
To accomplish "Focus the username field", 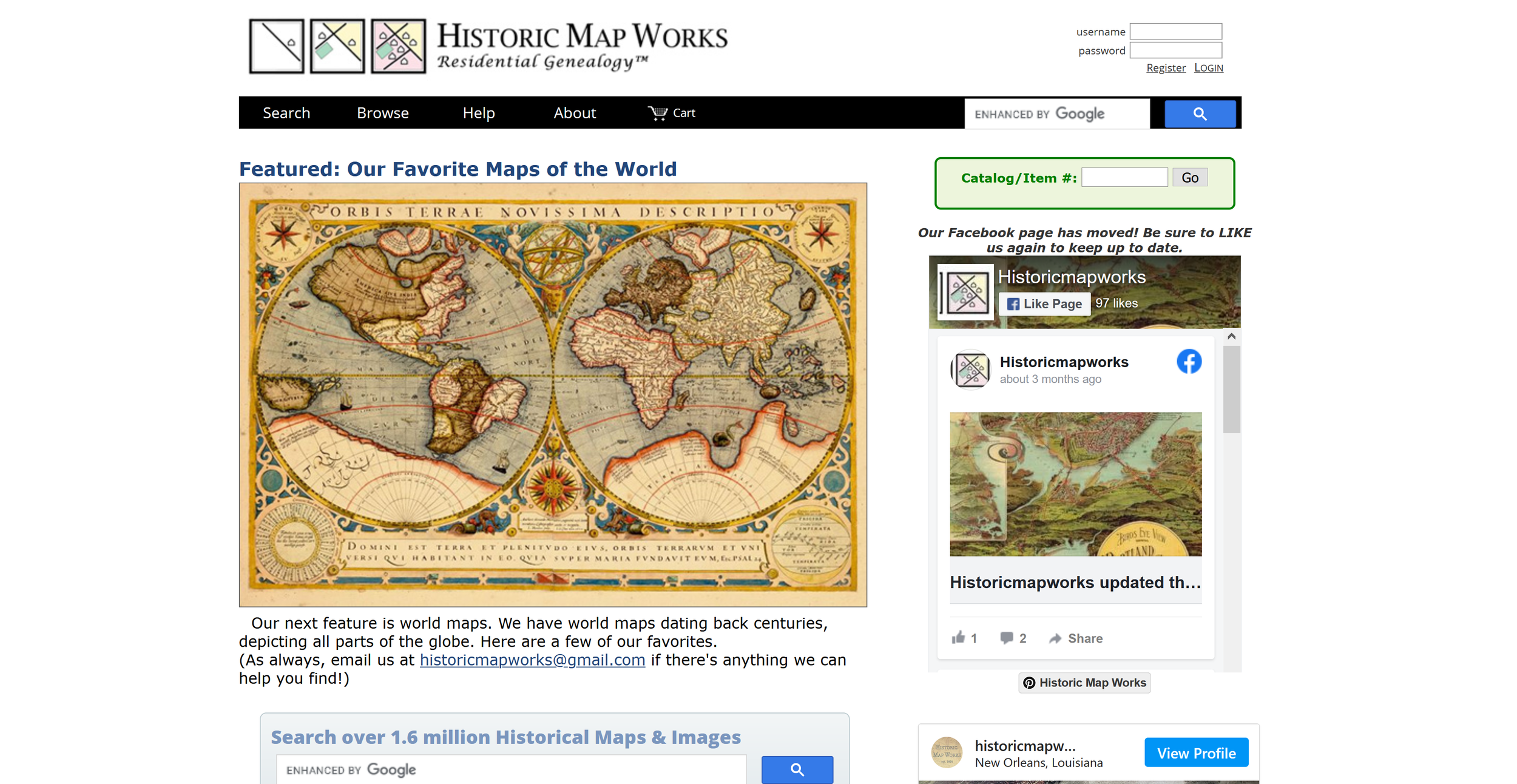I will coord(1175,32).
